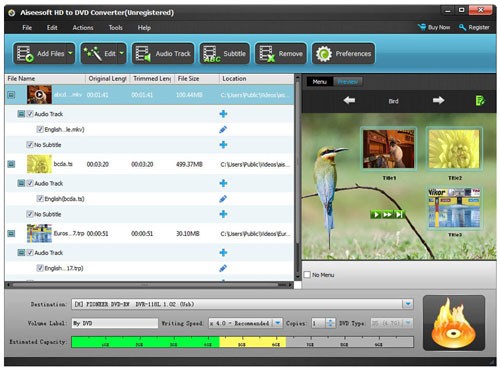The height and width of the screenshot is (371, 500).
Task: Toggle No Subtitle checkbox under abcd mkv
Action: coord(30,145)
